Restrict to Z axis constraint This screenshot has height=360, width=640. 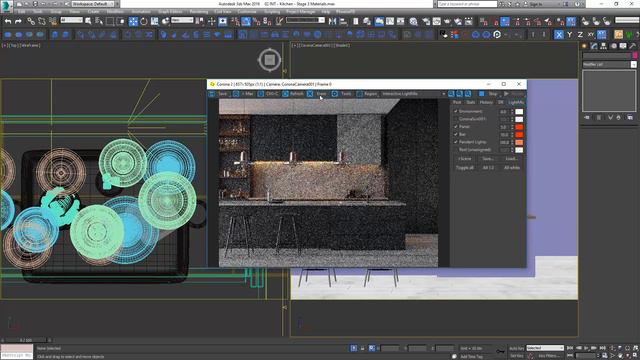coord(580,35)
